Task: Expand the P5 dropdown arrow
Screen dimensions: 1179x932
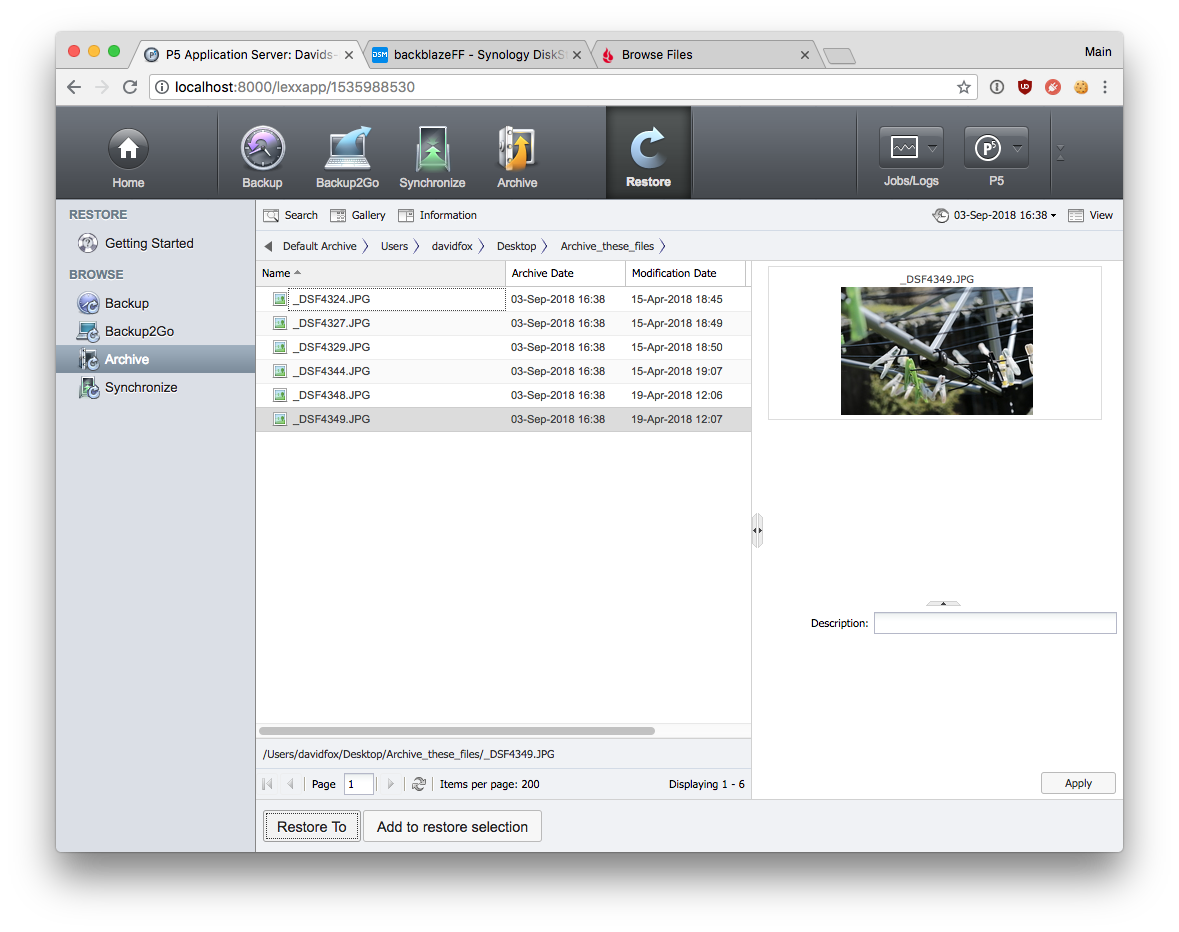Action: [1017, 148]
